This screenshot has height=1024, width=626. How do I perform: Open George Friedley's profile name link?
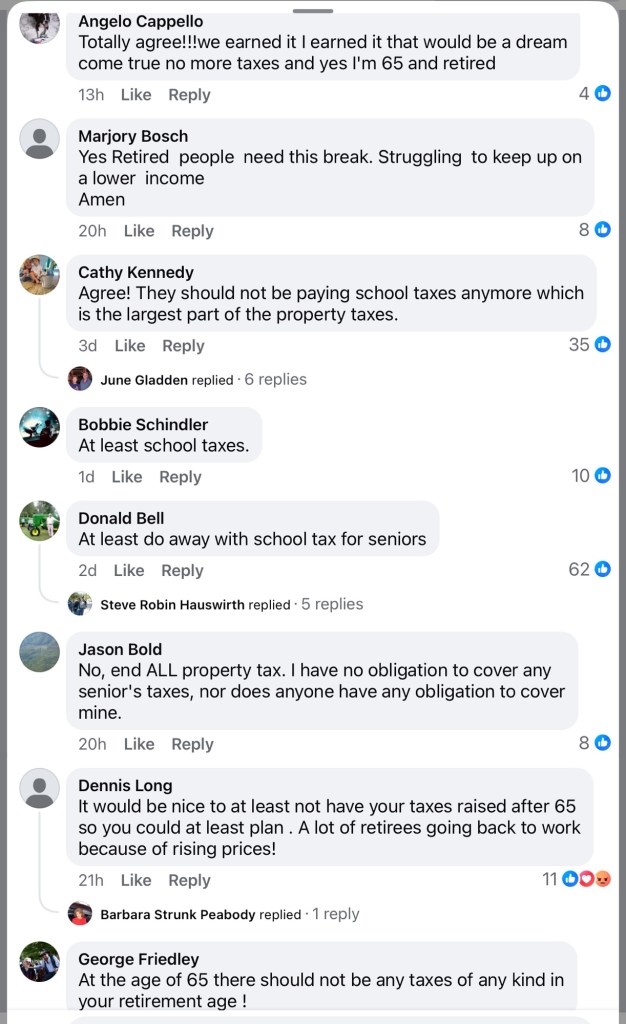click(138, 959)
